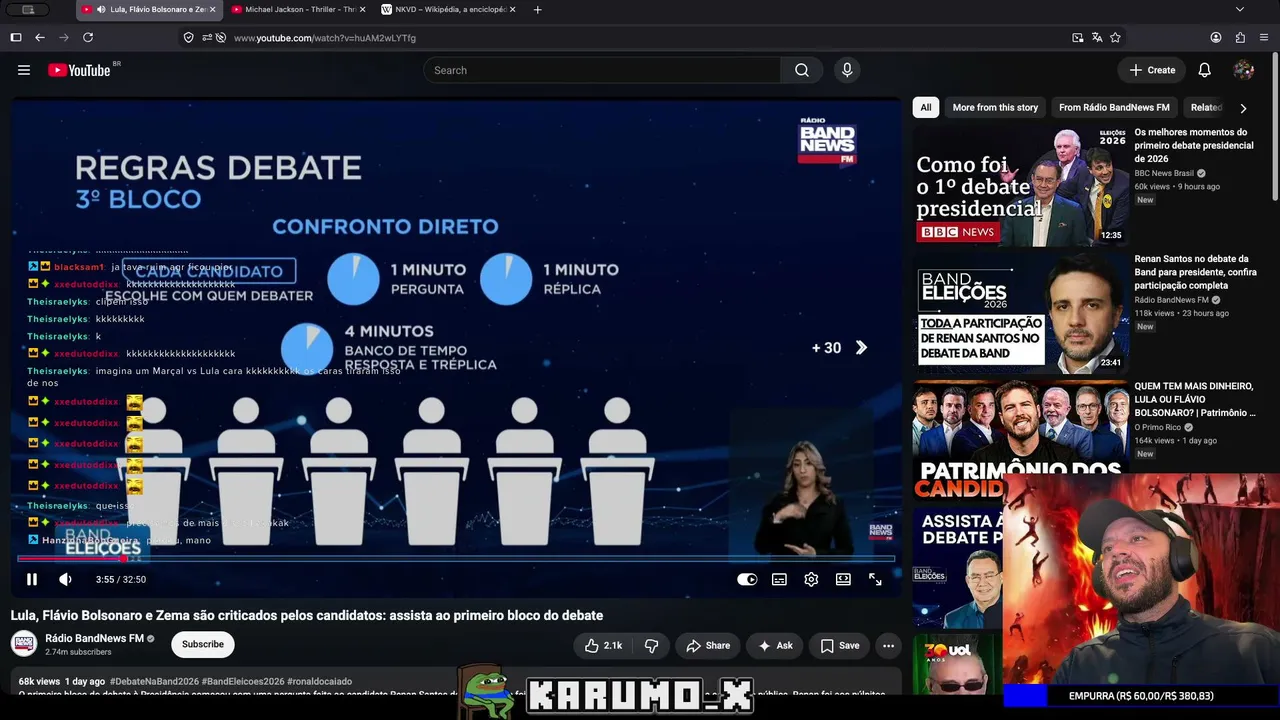Show more filter chips with the right arrow
The image size is (1280, 720).
[x=1243, y=108]
